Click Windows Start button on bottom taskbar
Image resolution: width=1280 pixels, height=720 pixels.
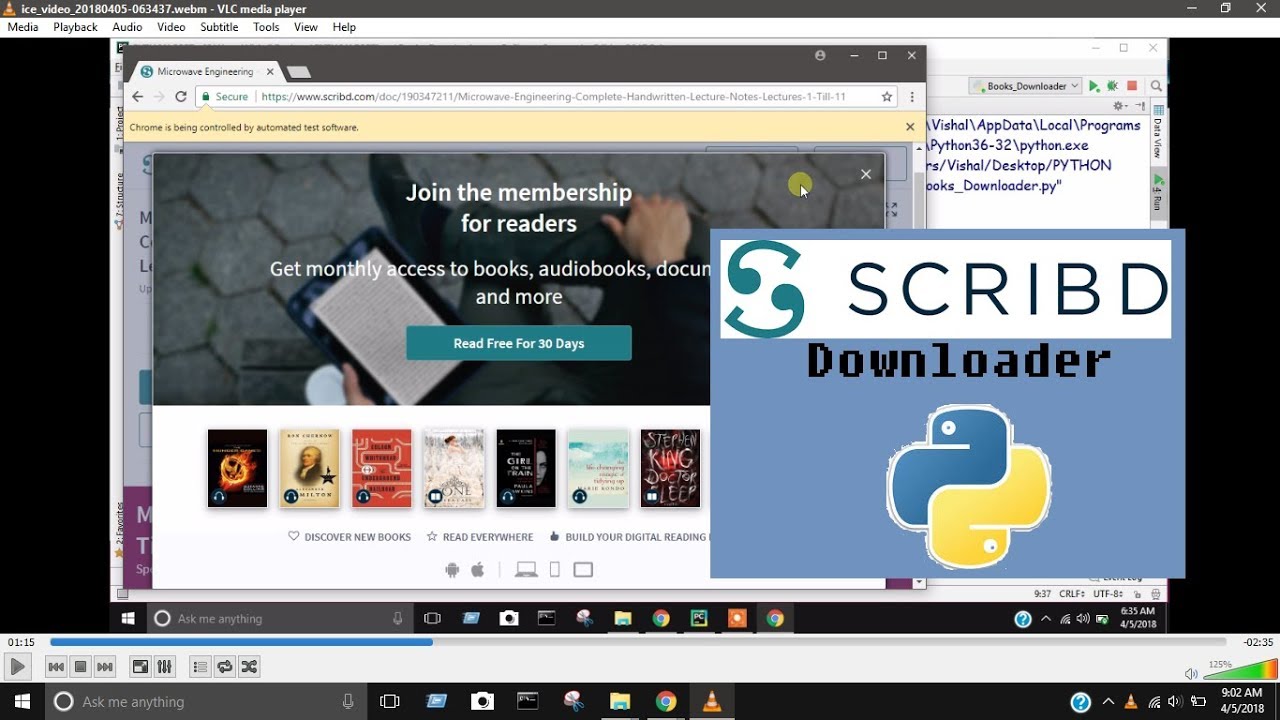click(22, 701)
